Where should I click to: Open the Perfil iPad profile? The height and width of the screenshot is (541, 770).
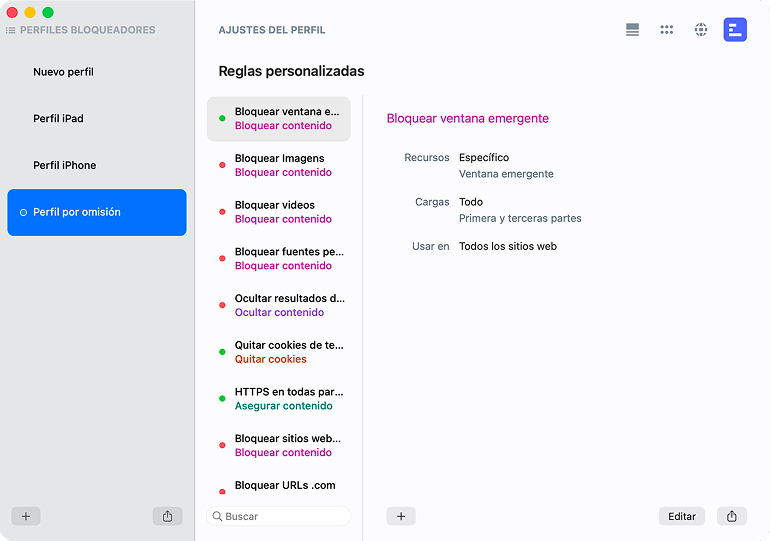[x=58, y=119]
